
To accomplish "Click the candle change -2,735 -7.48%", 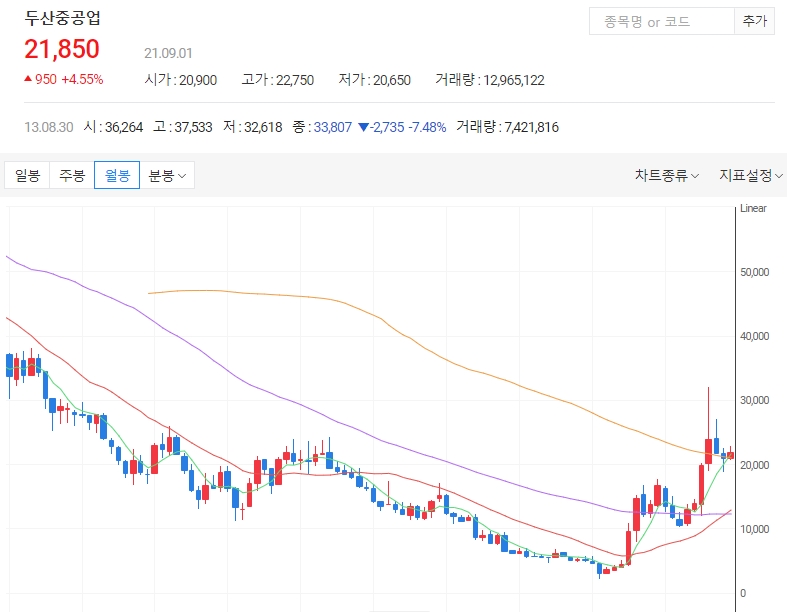I will pos(403,127).
